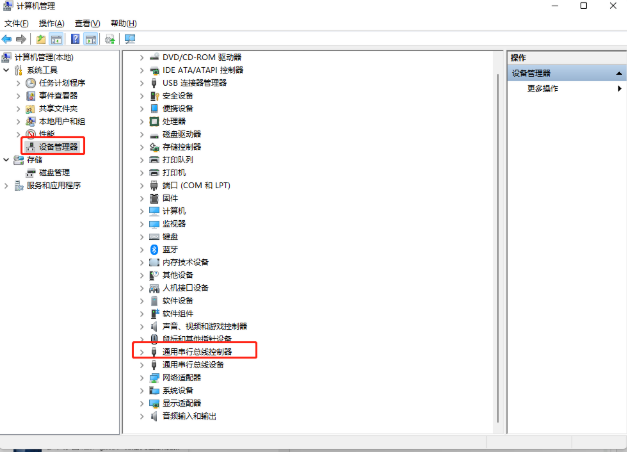Screen dimensions: 627x452
Task: Click the Back arrow toolbar icon
Action: 9,39
